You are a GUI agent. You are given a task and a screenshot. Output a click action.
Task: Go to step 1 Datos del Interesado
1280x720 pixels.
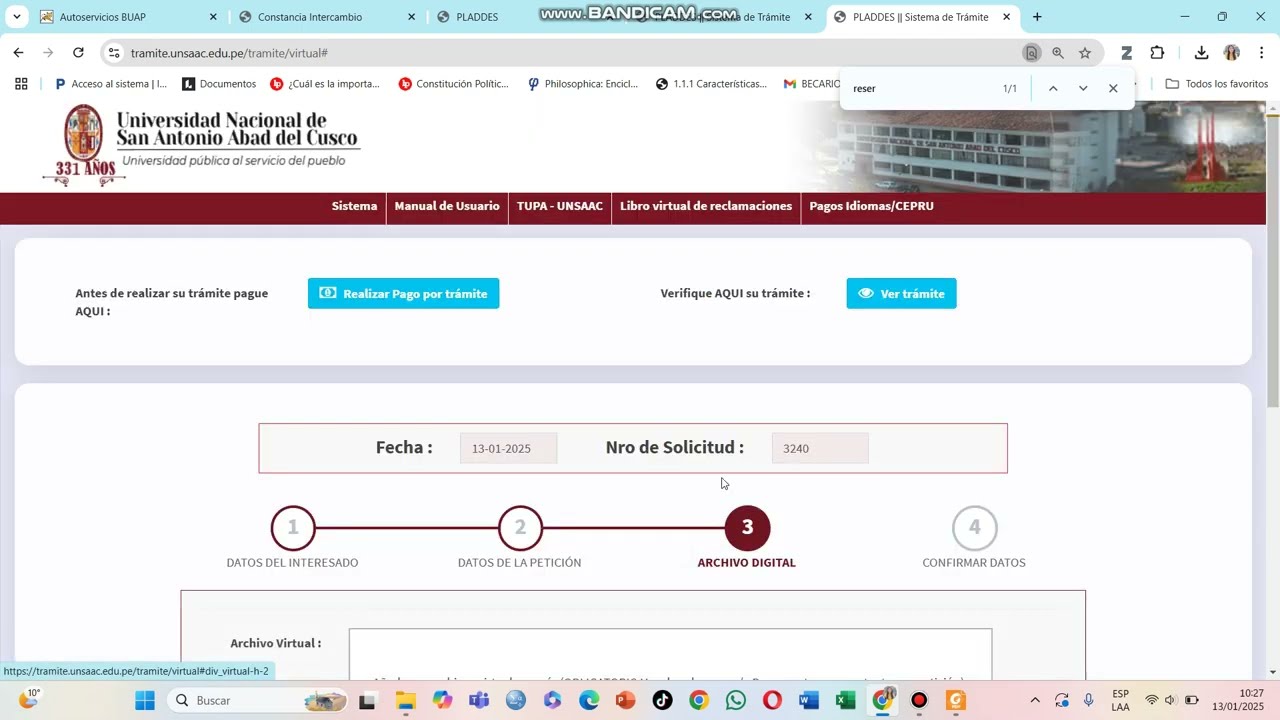293,527
